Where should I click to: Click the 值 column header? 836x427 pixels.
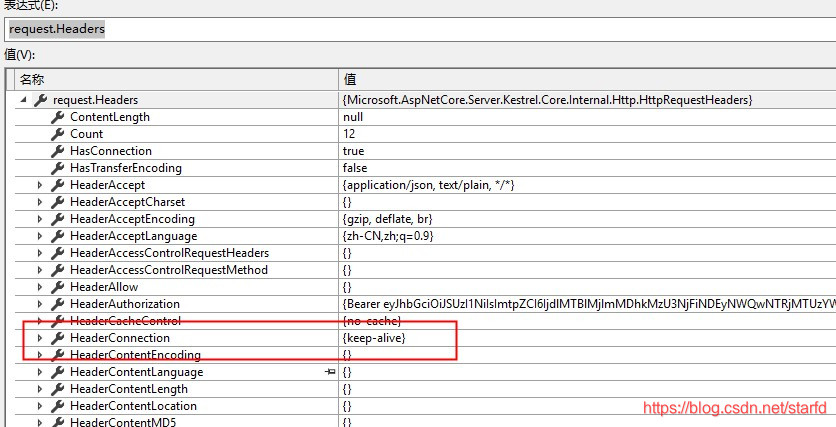coord(587,80)
